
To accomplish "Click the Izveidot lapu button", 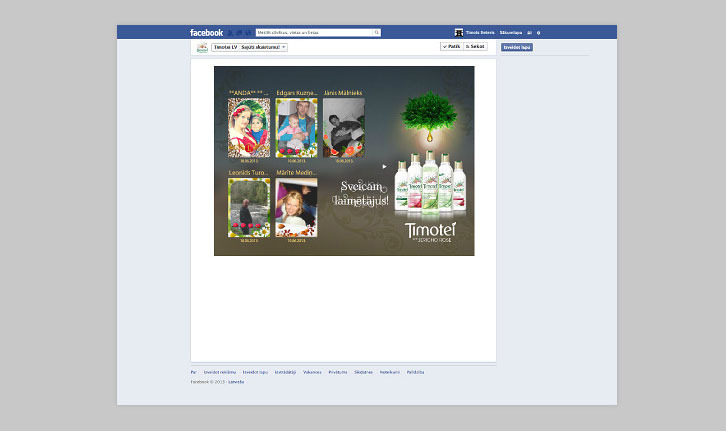I will pyautogui.click(x=517, y=47).
